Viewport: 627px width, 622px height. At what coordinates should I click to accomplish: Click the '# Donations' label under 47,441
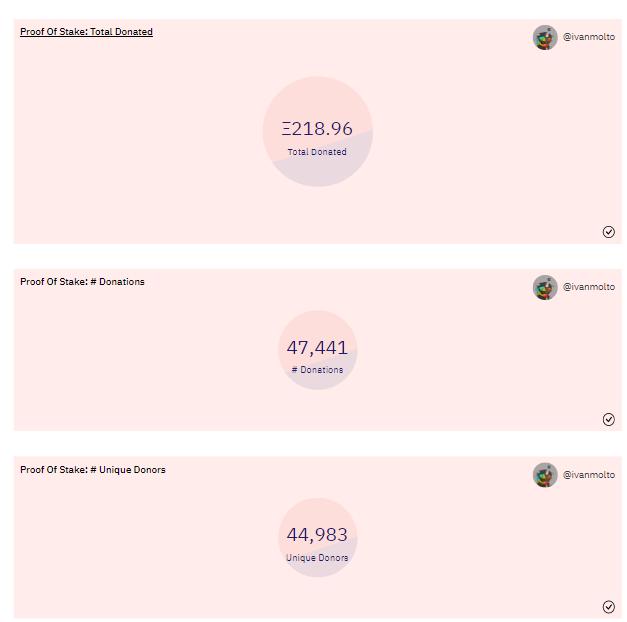[x=317, y=370]
